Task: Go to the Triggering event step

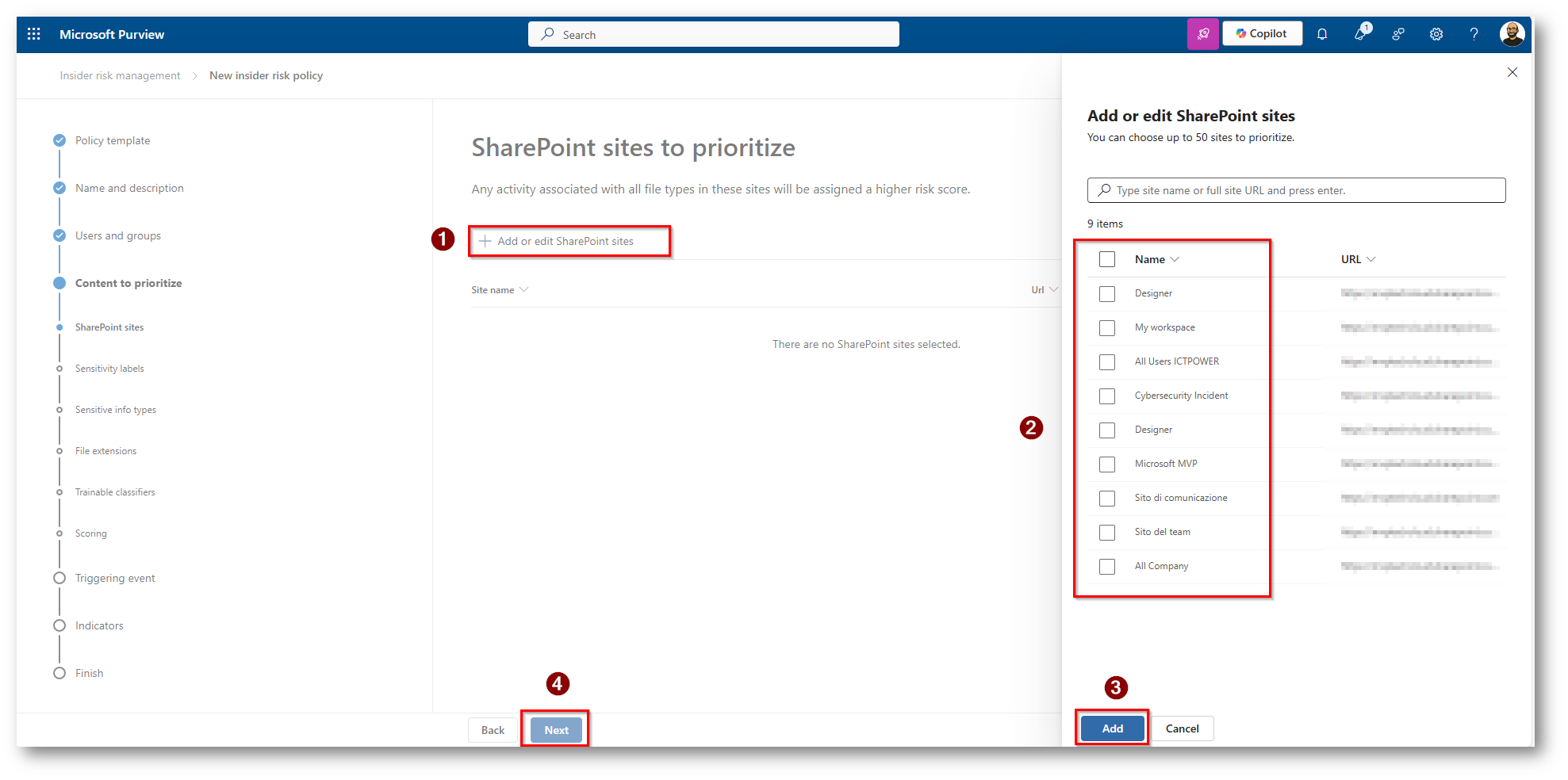Action: [115, 578]
